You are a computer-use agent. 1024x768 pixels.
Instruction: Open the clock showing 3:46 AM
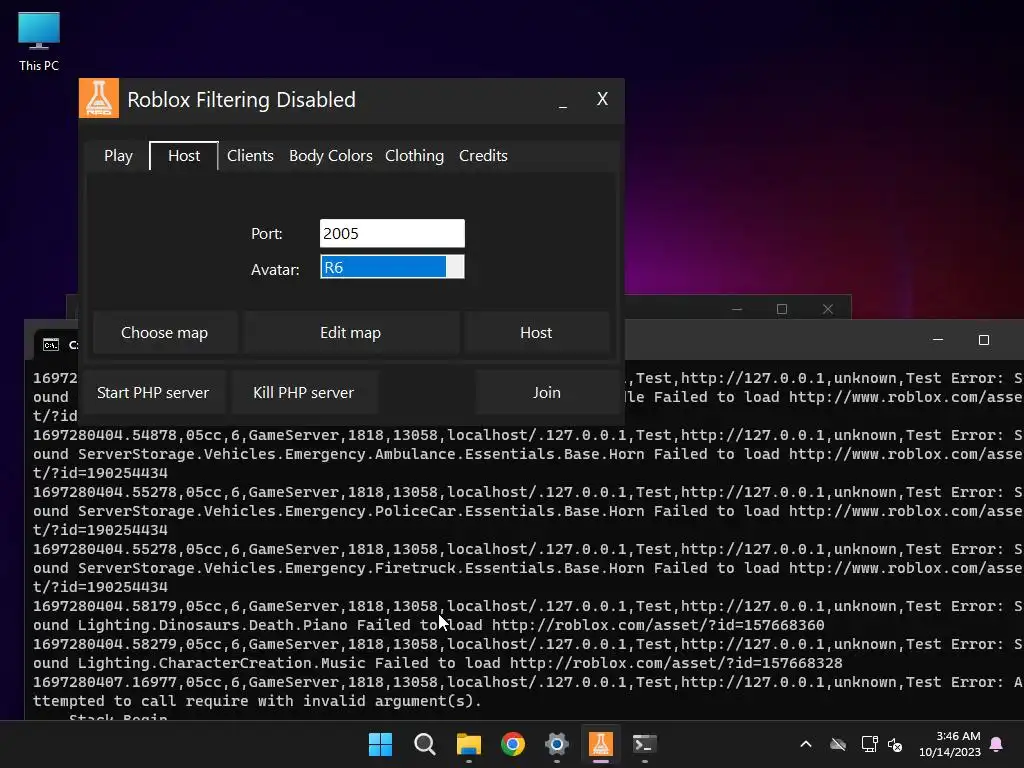(x=950, y=744)
